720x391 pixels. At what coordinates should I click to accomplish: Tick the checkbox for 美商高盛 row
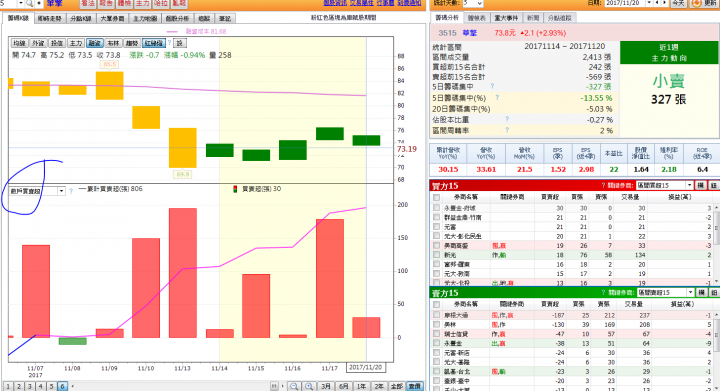436,246
